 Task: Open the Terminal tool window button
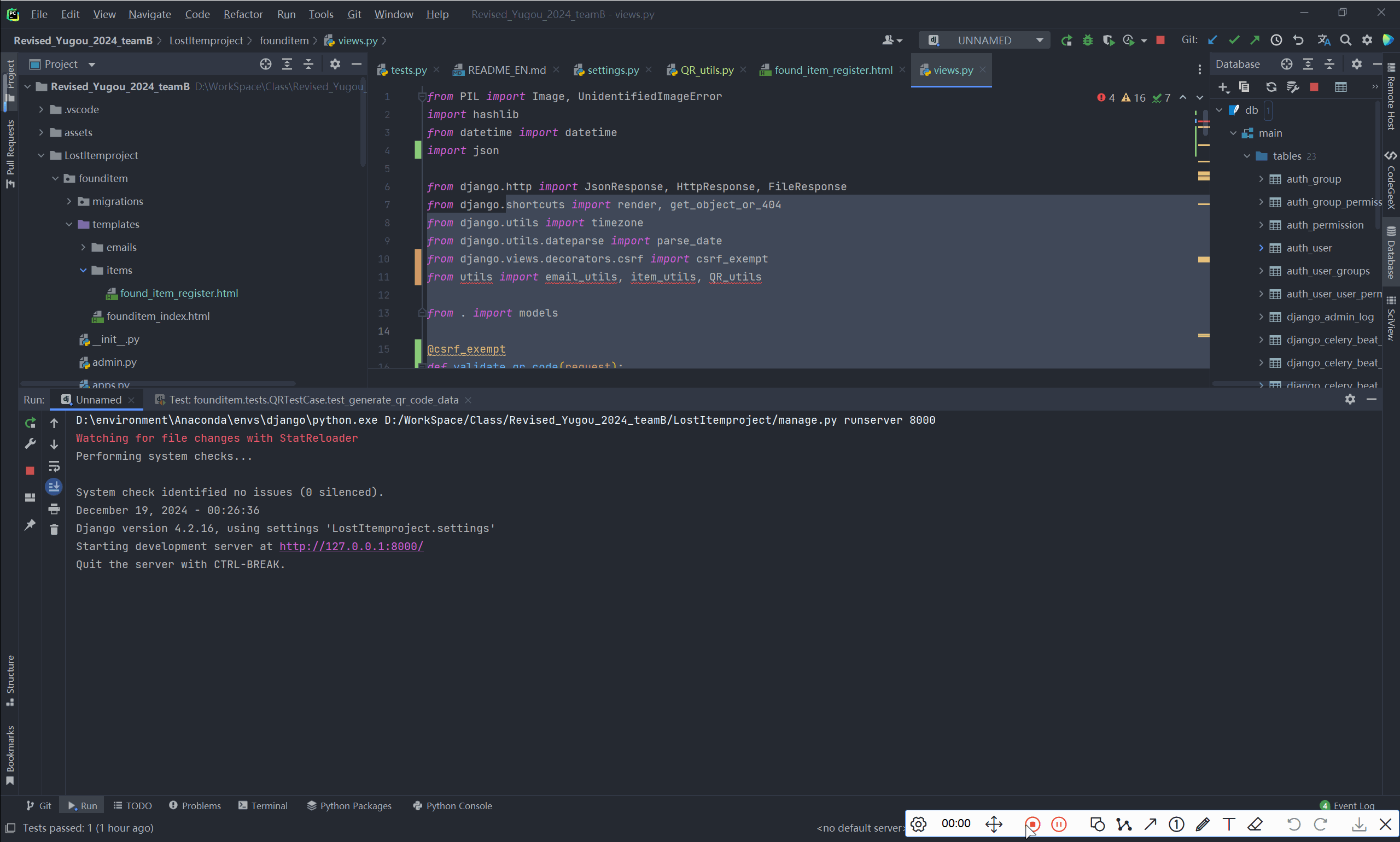262,806
